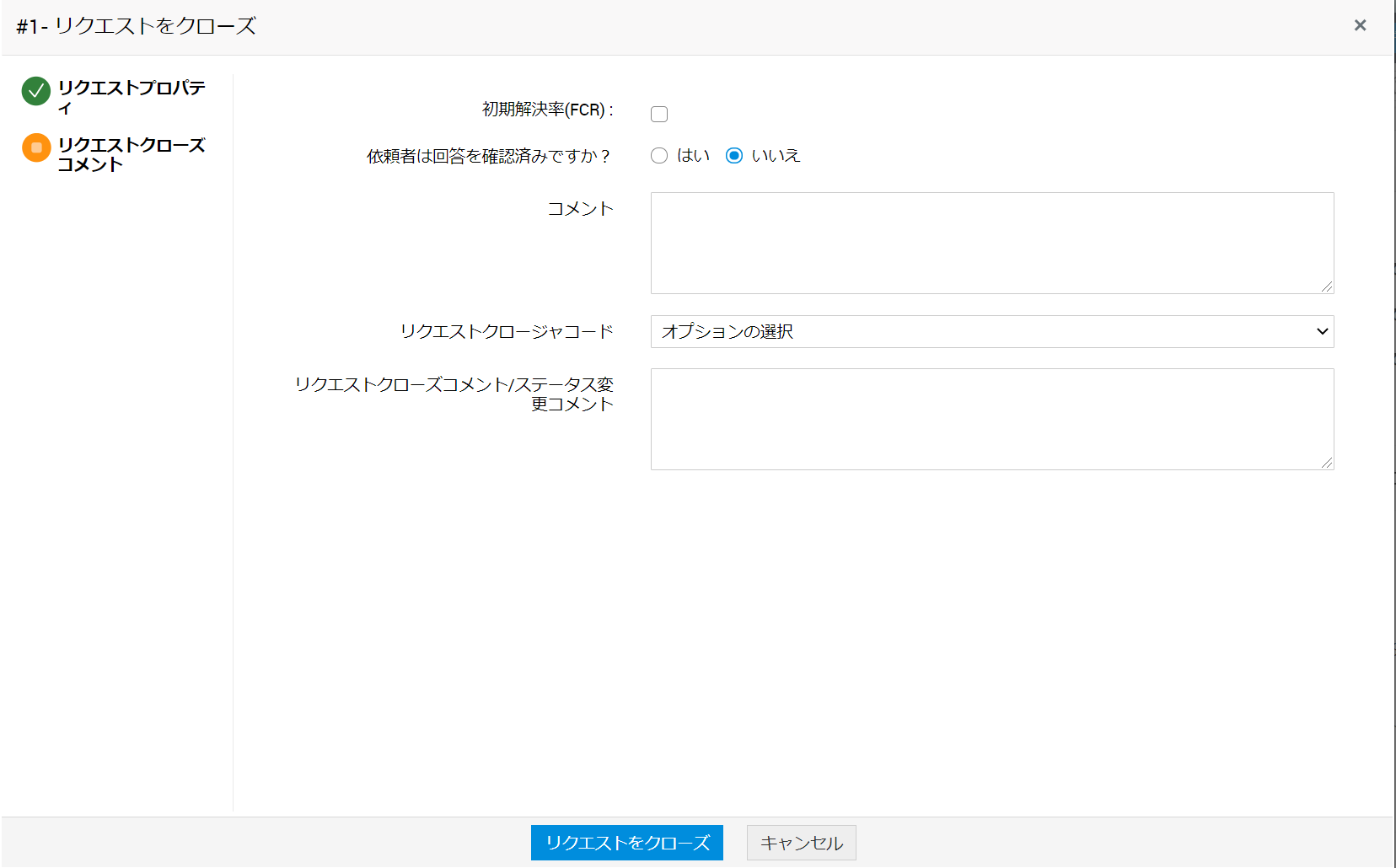Click the dropdown arrow beside オプションの選択

click(x=1322, y=332)
